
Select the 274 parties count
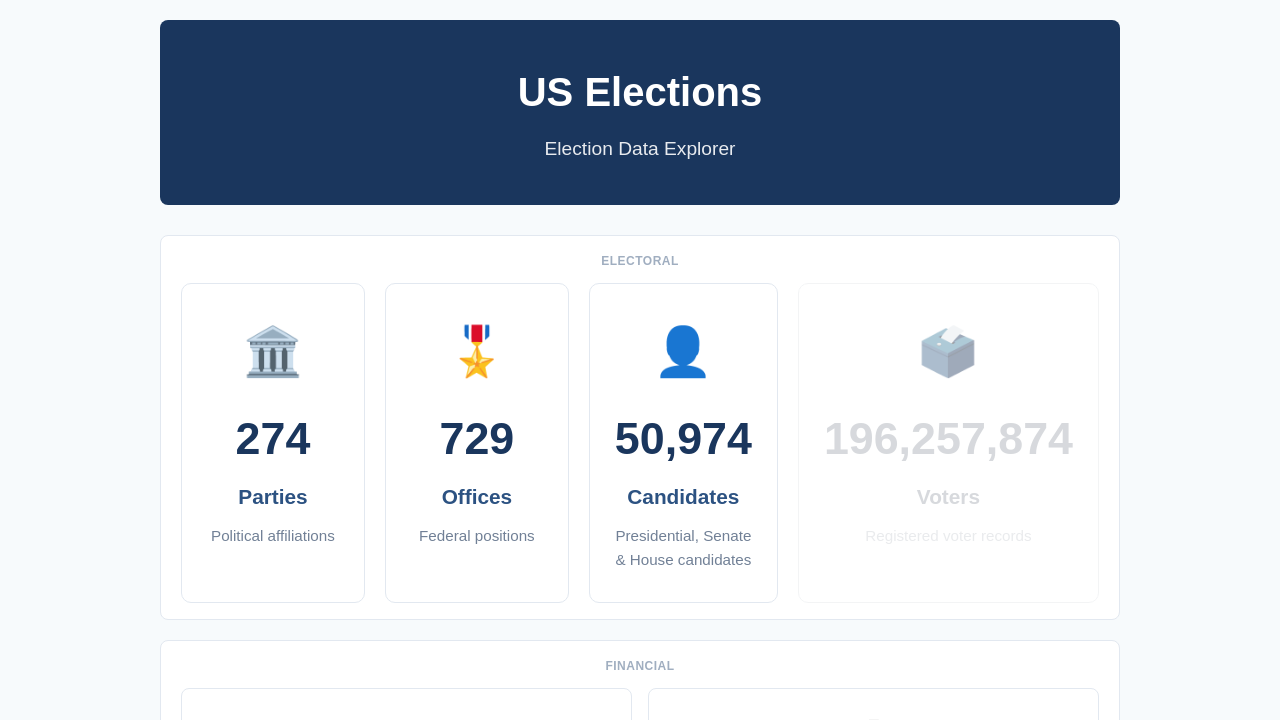pyautogui.click(x=273, y=438)
